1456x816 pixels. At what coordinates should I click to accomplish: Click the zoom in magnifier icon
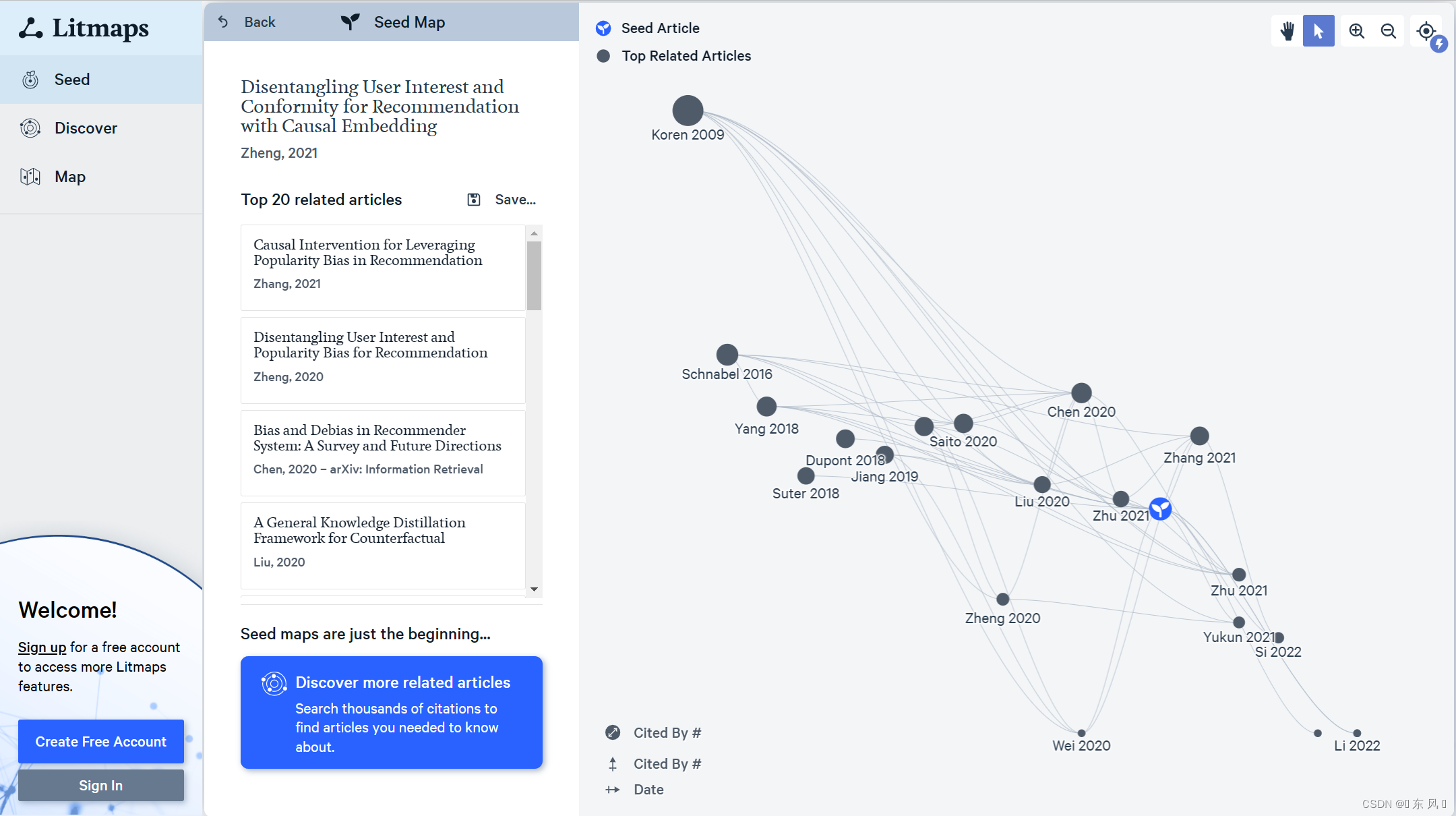[x=1356, y=31]
